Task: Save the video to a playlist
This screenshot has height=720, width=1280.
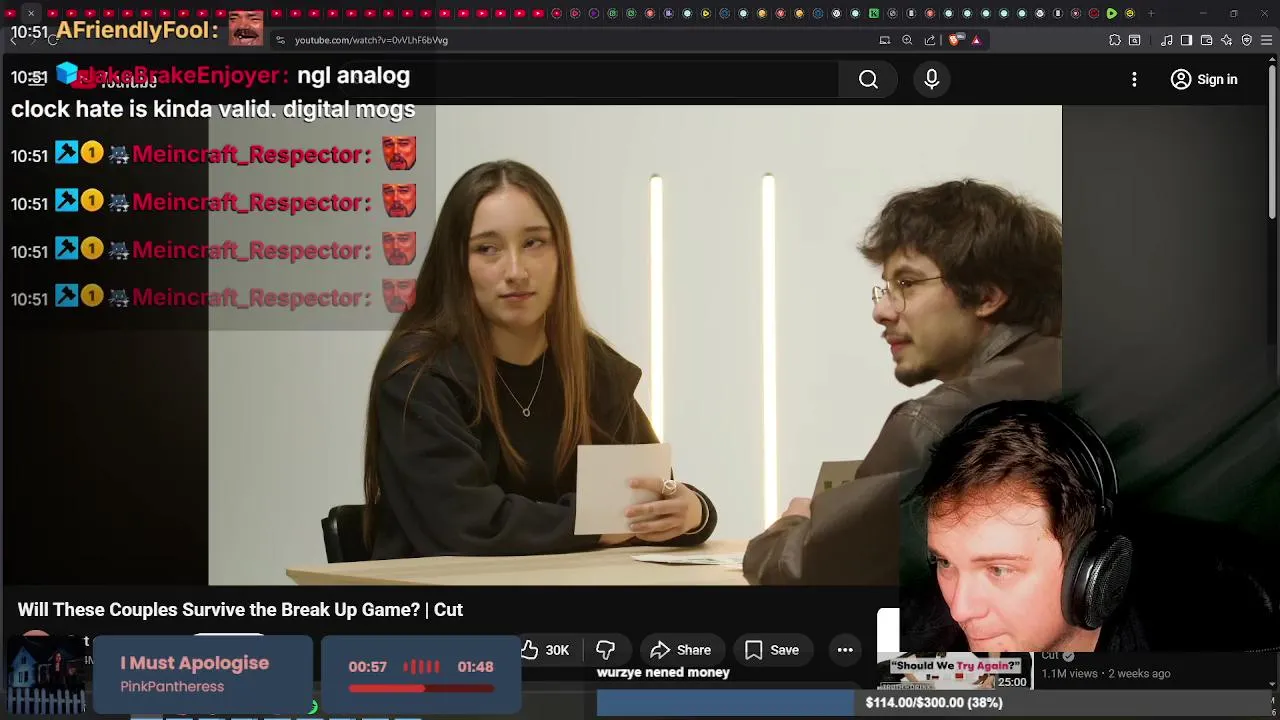Action: click(x=771, y=650)
